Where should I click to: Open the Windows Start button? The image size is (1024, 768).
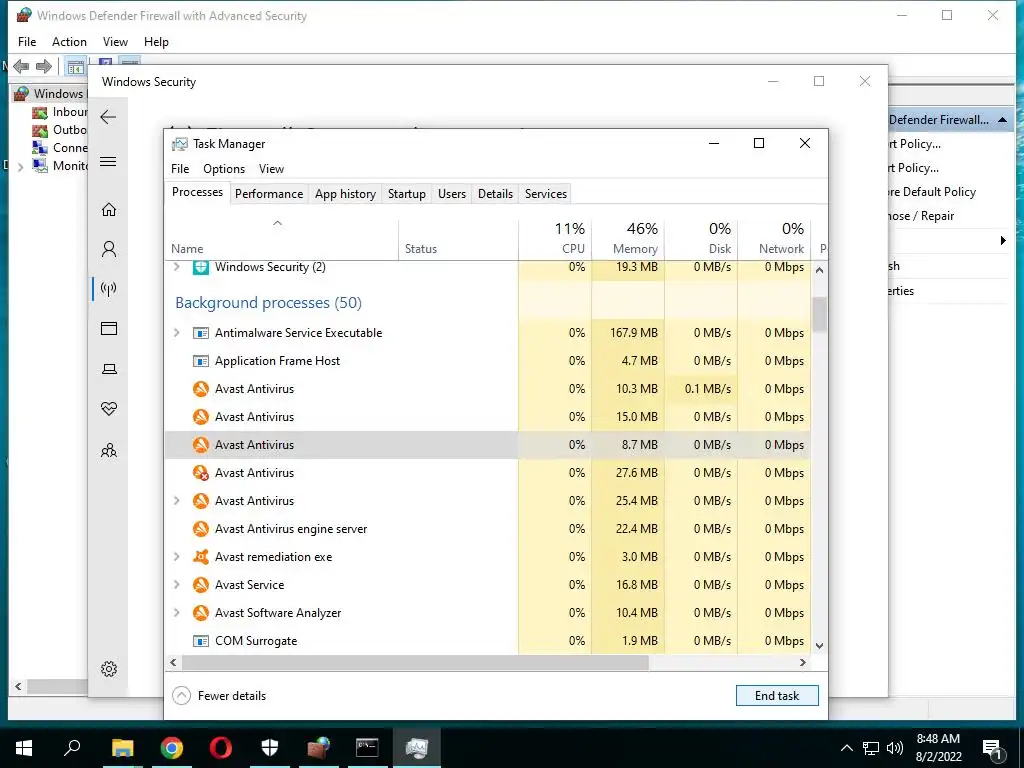click(24, 748)
